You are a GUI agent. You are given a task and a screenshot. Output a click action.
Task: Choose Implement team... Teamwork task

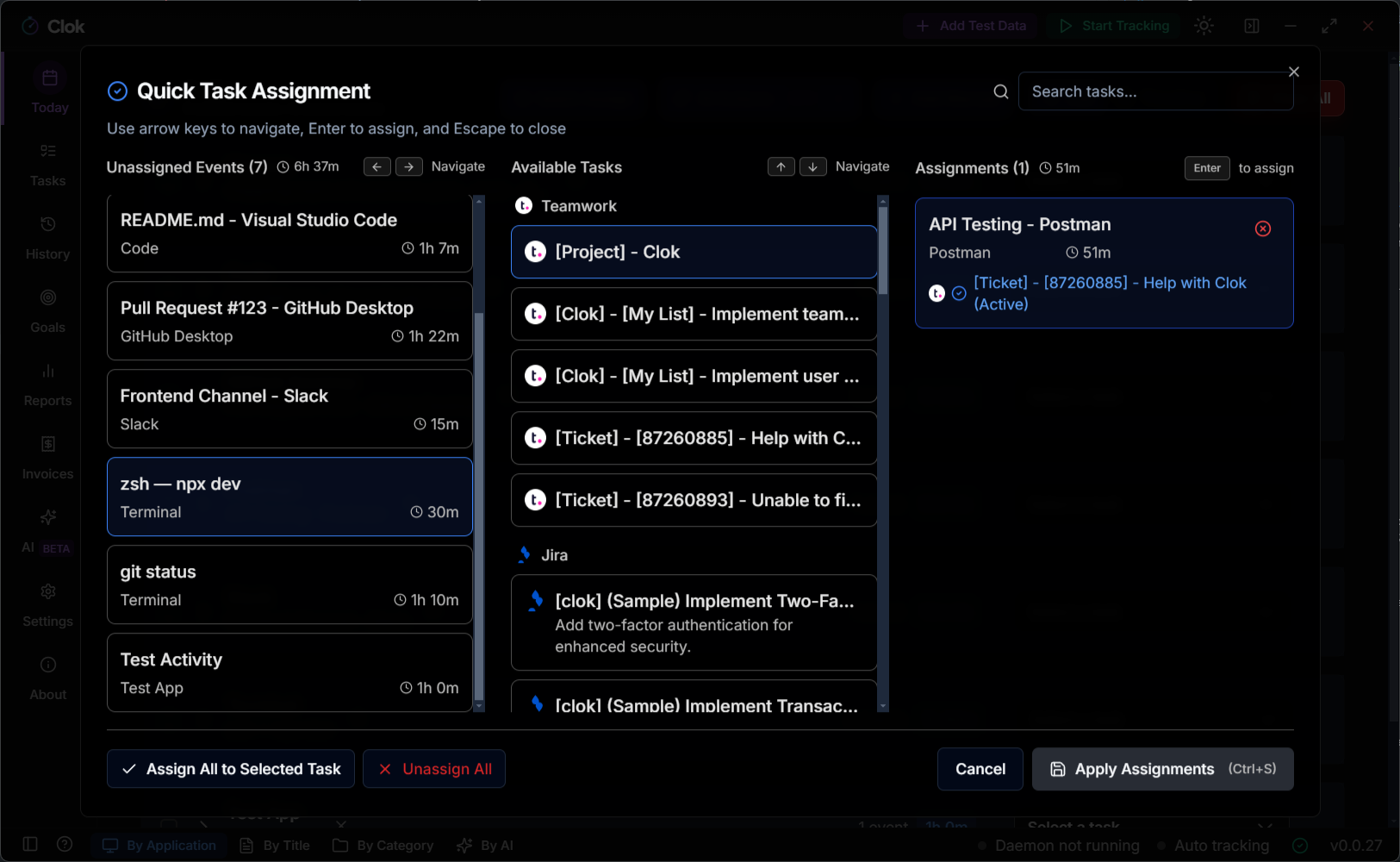(694, 314)
